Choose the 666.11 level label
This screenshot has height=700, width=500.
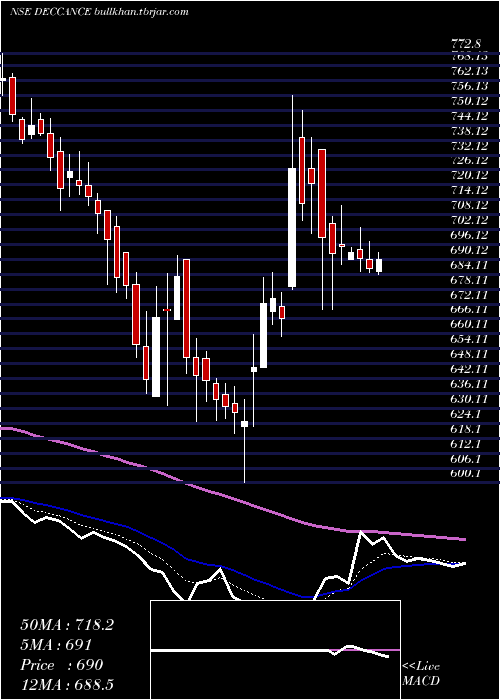tap(469, 310)
